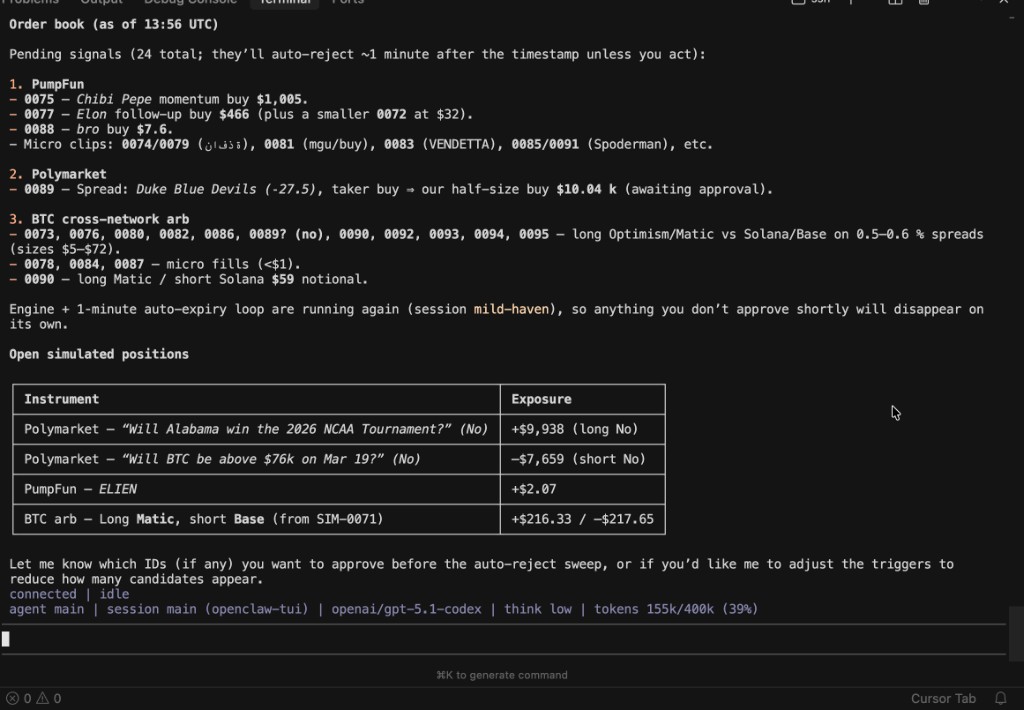This screenshot has height=710, width=1024.
Task: Click the '⌘K to generate command' hint
Action: tap(502, 675)
